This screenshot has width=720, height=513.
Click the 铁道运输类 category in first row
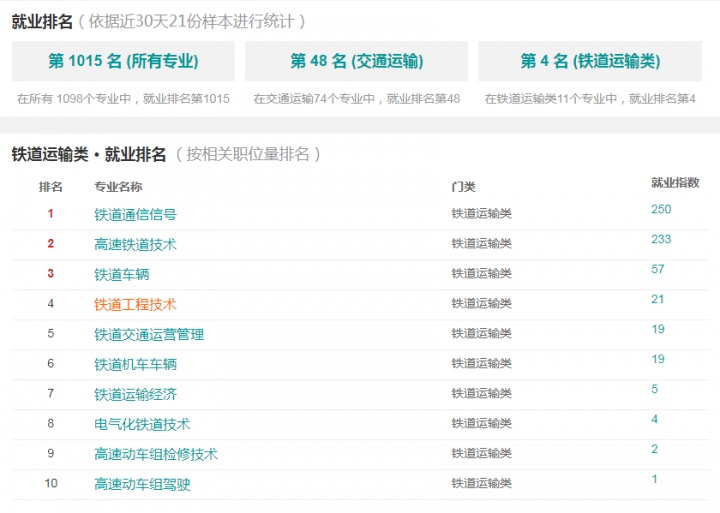481,214
